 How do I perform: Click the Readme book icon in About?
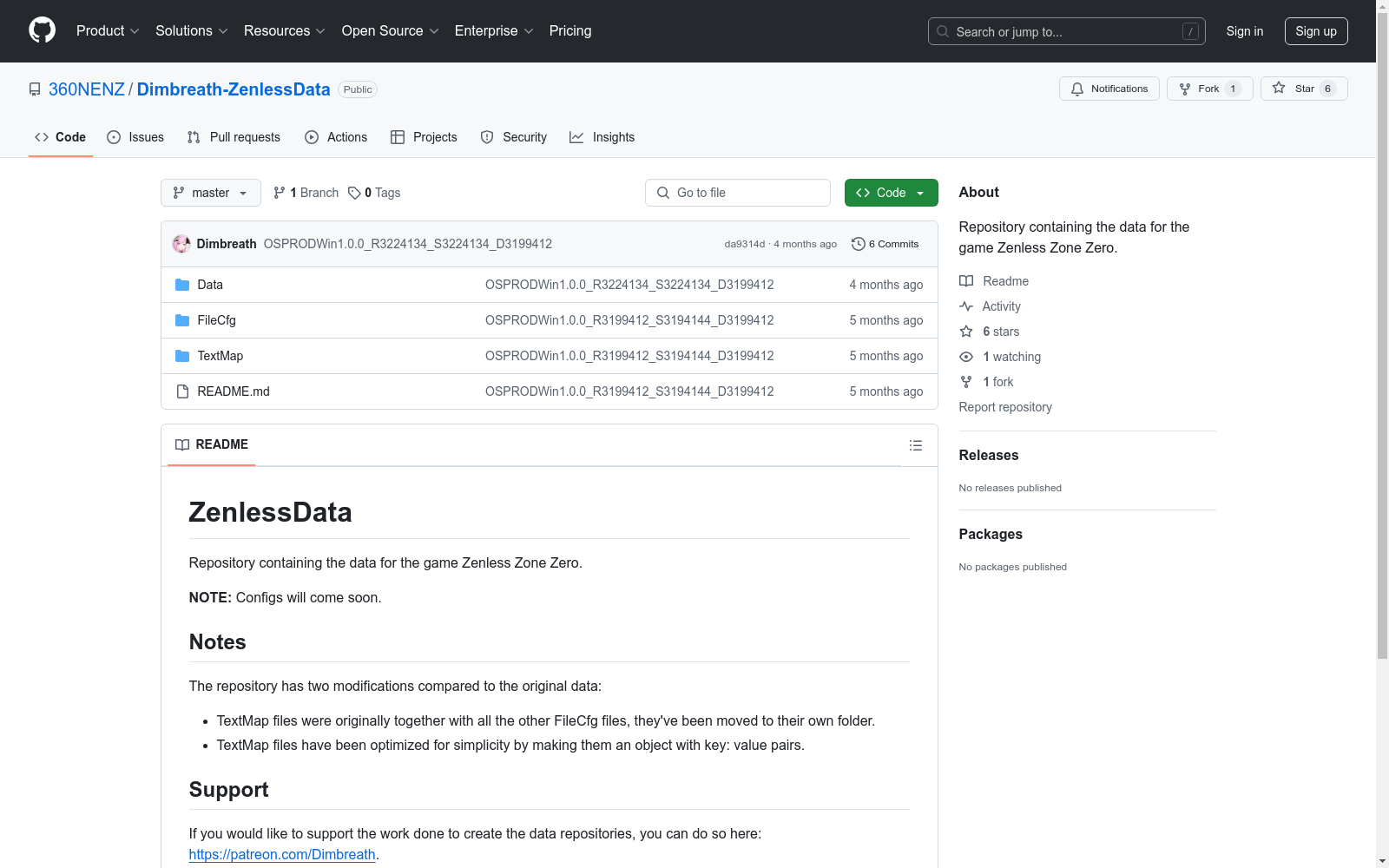(966, 281)
